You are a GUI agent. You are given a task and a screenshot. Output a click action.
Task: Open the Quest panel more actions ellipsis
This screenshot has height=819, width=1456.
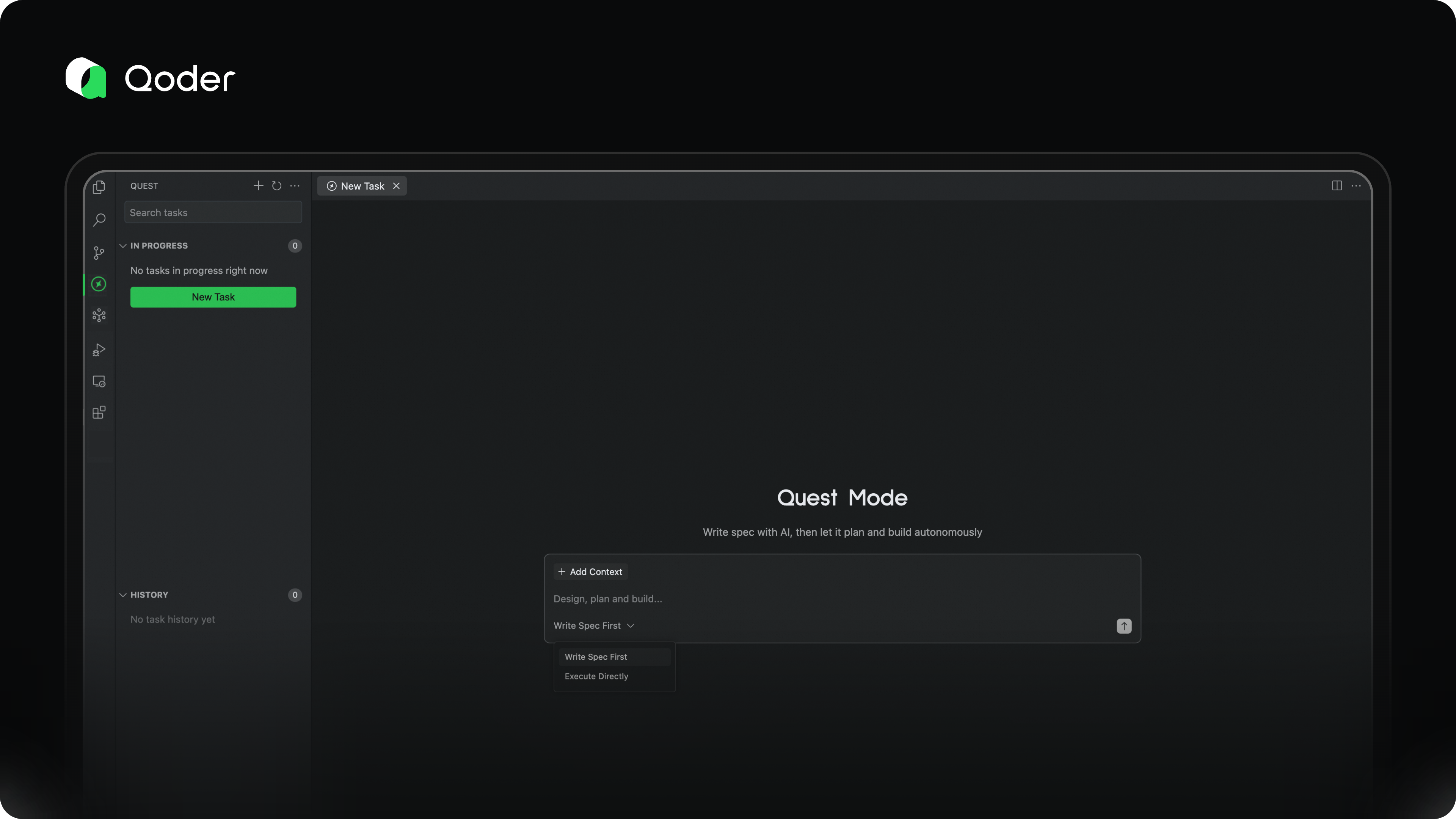(x=295, y=186)
